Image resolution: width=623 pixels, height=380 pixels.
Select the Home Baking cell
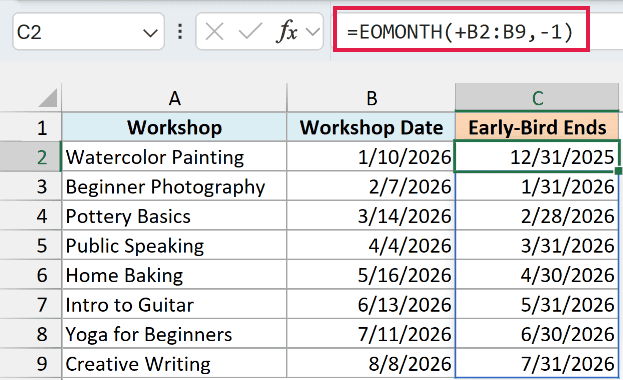click(174, 275)
